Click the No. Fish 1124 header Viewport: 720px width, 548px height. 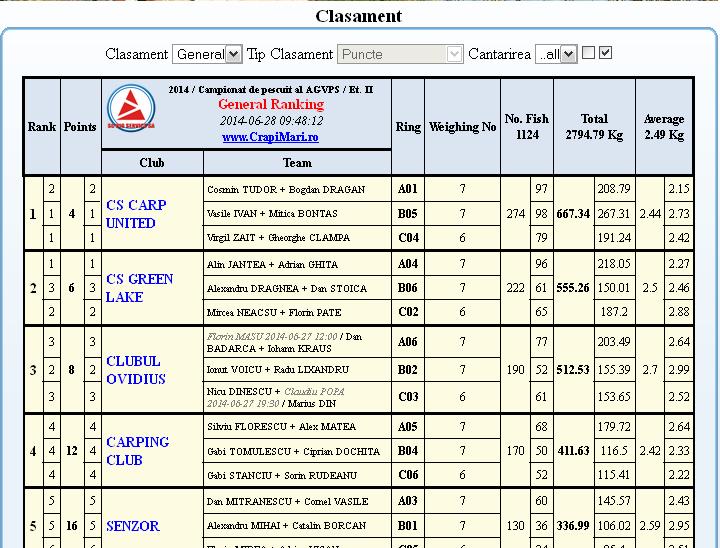(527, 127)
